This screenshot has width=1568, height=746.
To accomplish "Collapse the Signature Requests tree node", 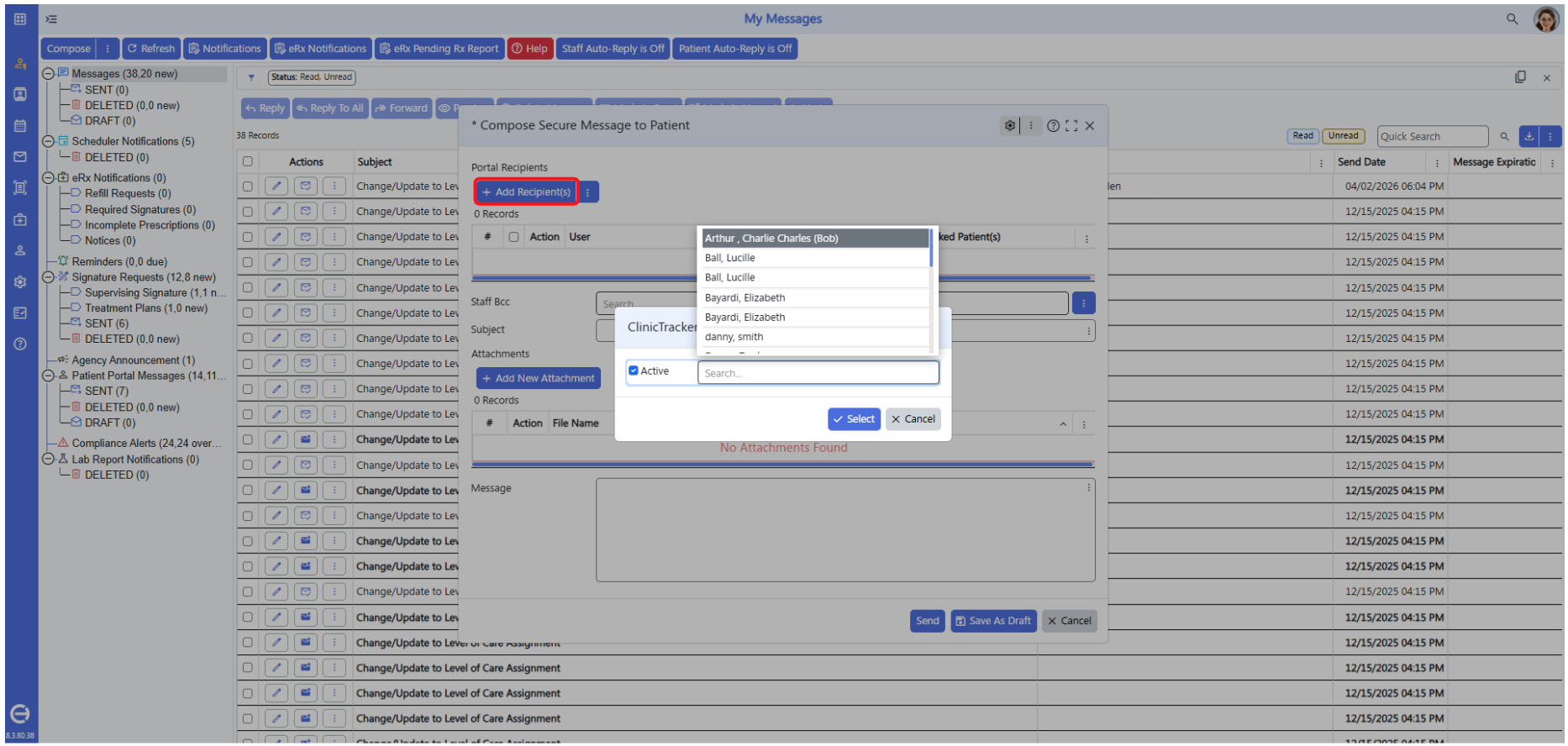I will [48, 277].
